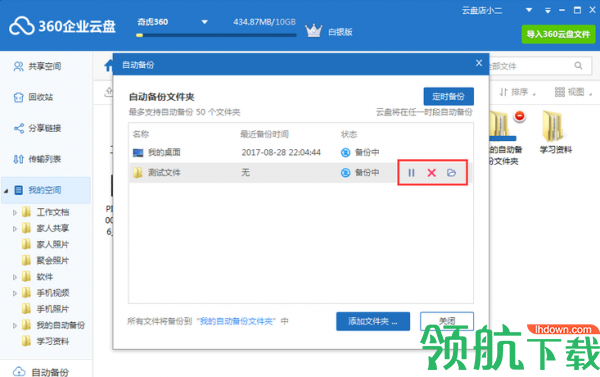The width and height of the screenshot is (600, 377).
Task: Click 白银版 label
Action: point(340,32)
